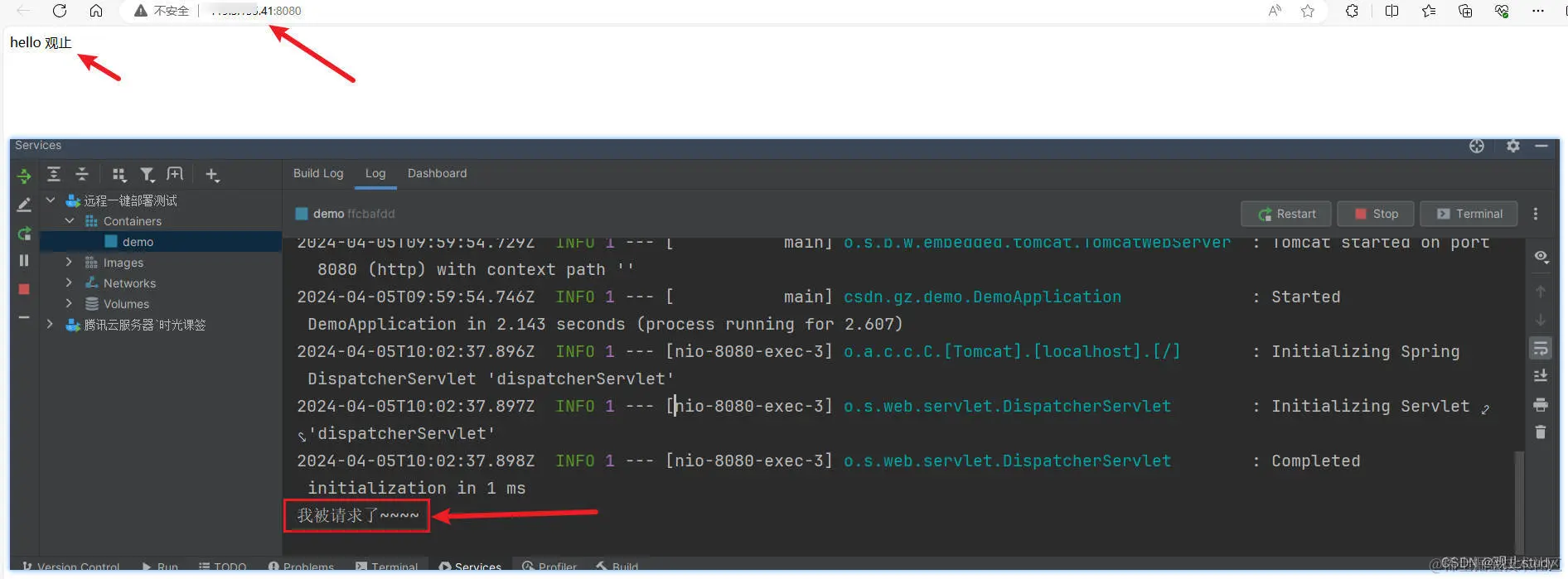Click the Restart button
The image size is (1568, 579).
(1286, 214)
